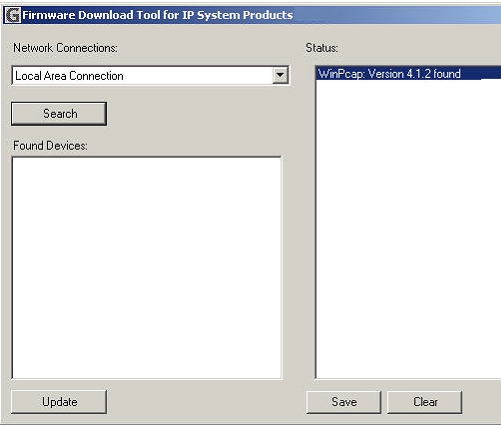Start device search with the Search button

(x=59, y=114)
